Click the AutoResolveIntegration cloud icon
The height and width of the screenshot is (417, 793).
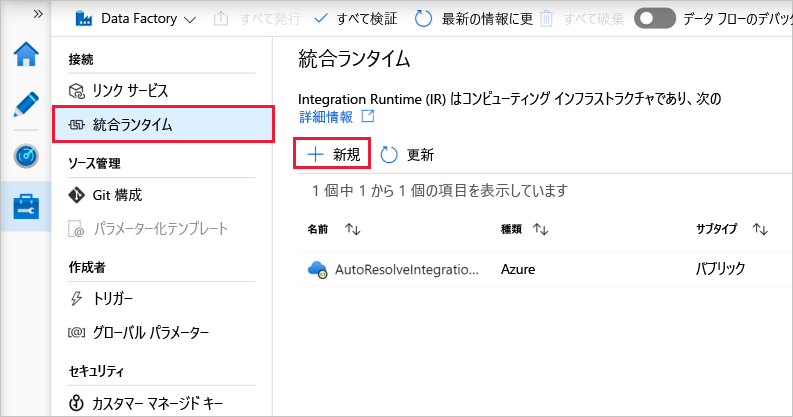tap(318, 269)
